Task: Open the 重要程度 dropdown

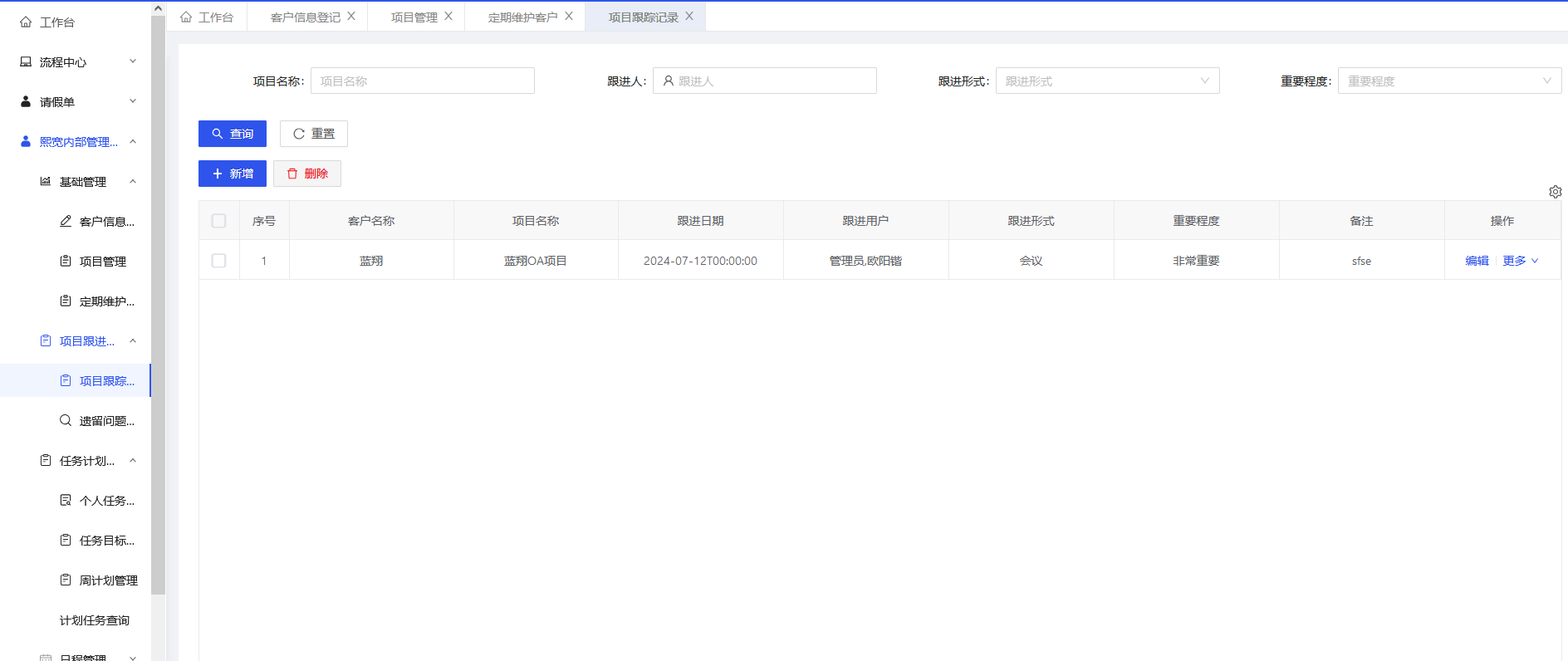Action: point(1450,81)
